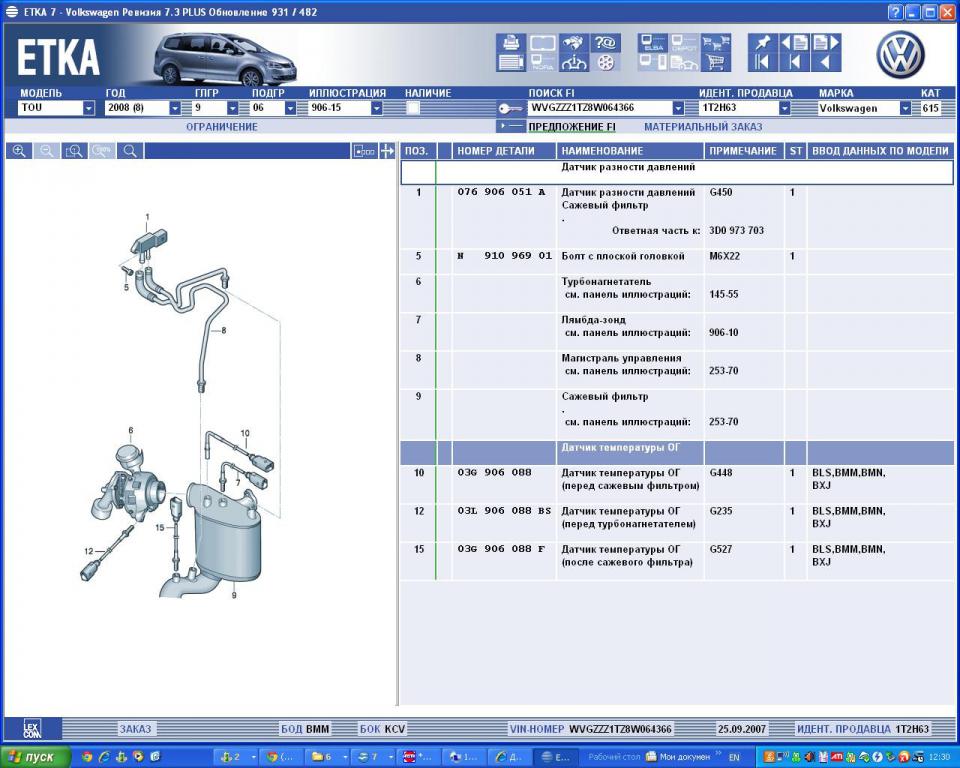
Task: Click the ОГРАНИЧЕНИЕ link
Action: [x=222, y=127]
